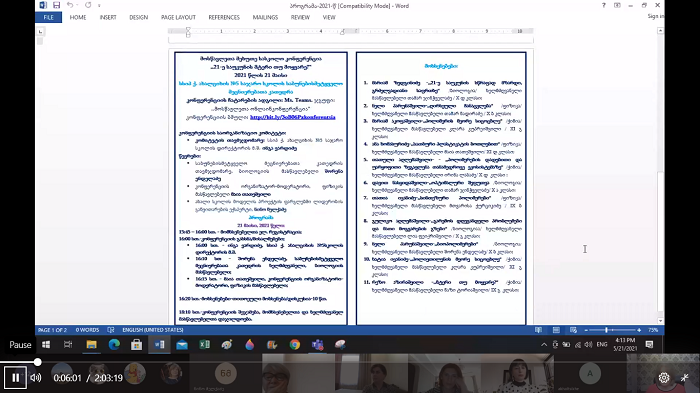Switch to Read Mode view icon

[538, 330]
